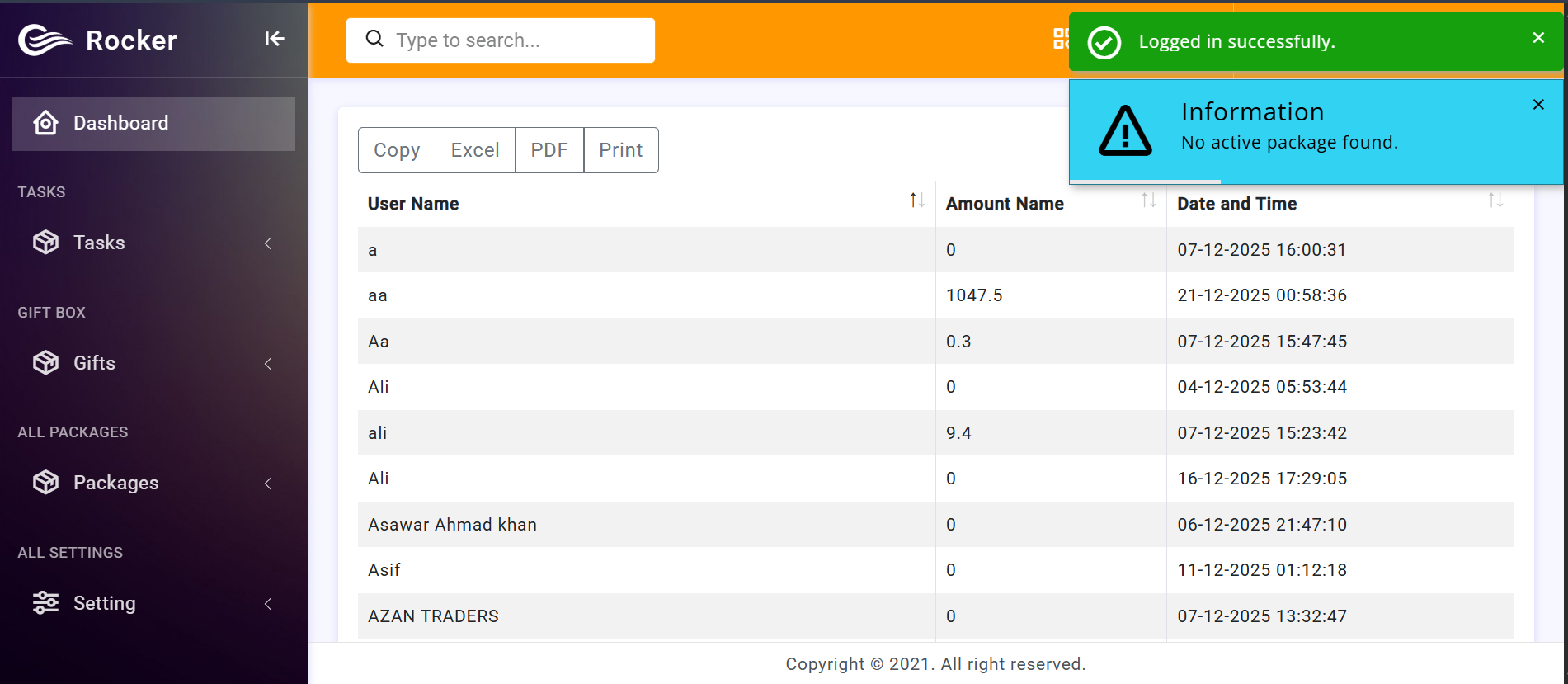Click the Packages cube icon
The height and width of the screenshot is (684, 1568).
coord(45,483)
